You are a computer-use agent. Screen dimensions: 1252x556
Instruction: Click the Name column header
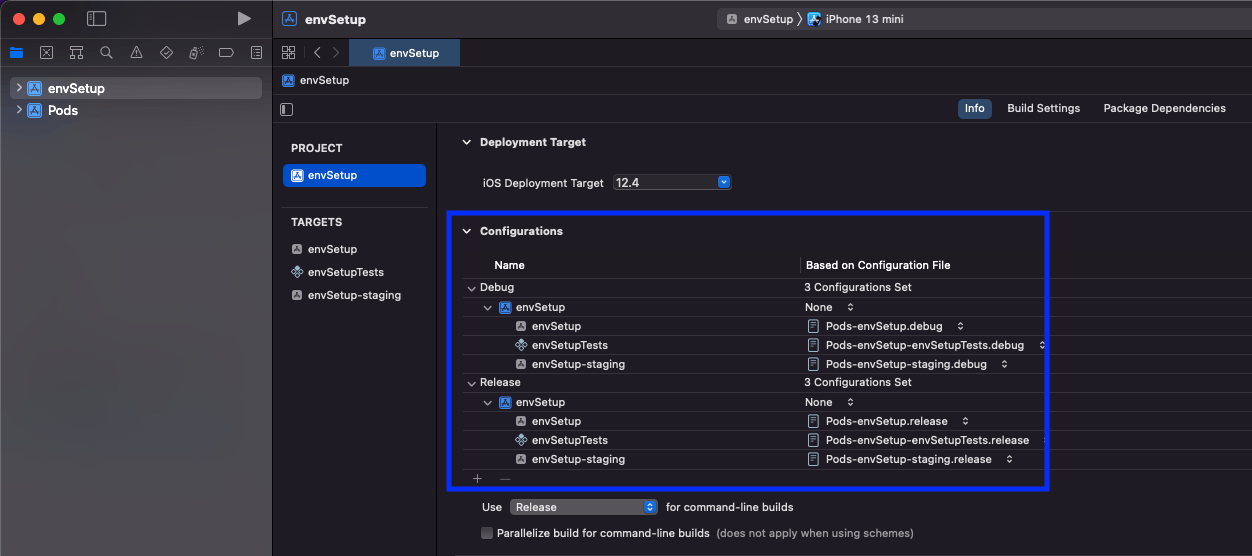509,265
